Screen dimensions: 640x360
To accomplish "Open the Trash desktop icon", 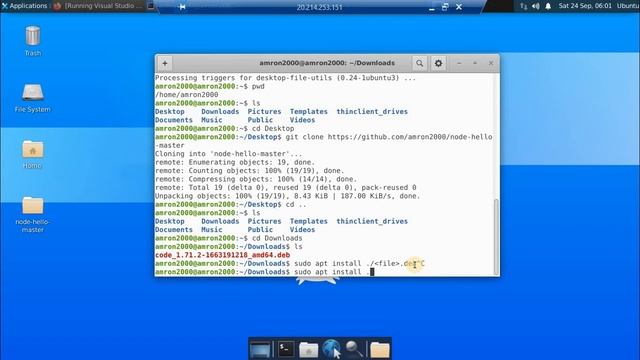I will click(x=33, y=40).
